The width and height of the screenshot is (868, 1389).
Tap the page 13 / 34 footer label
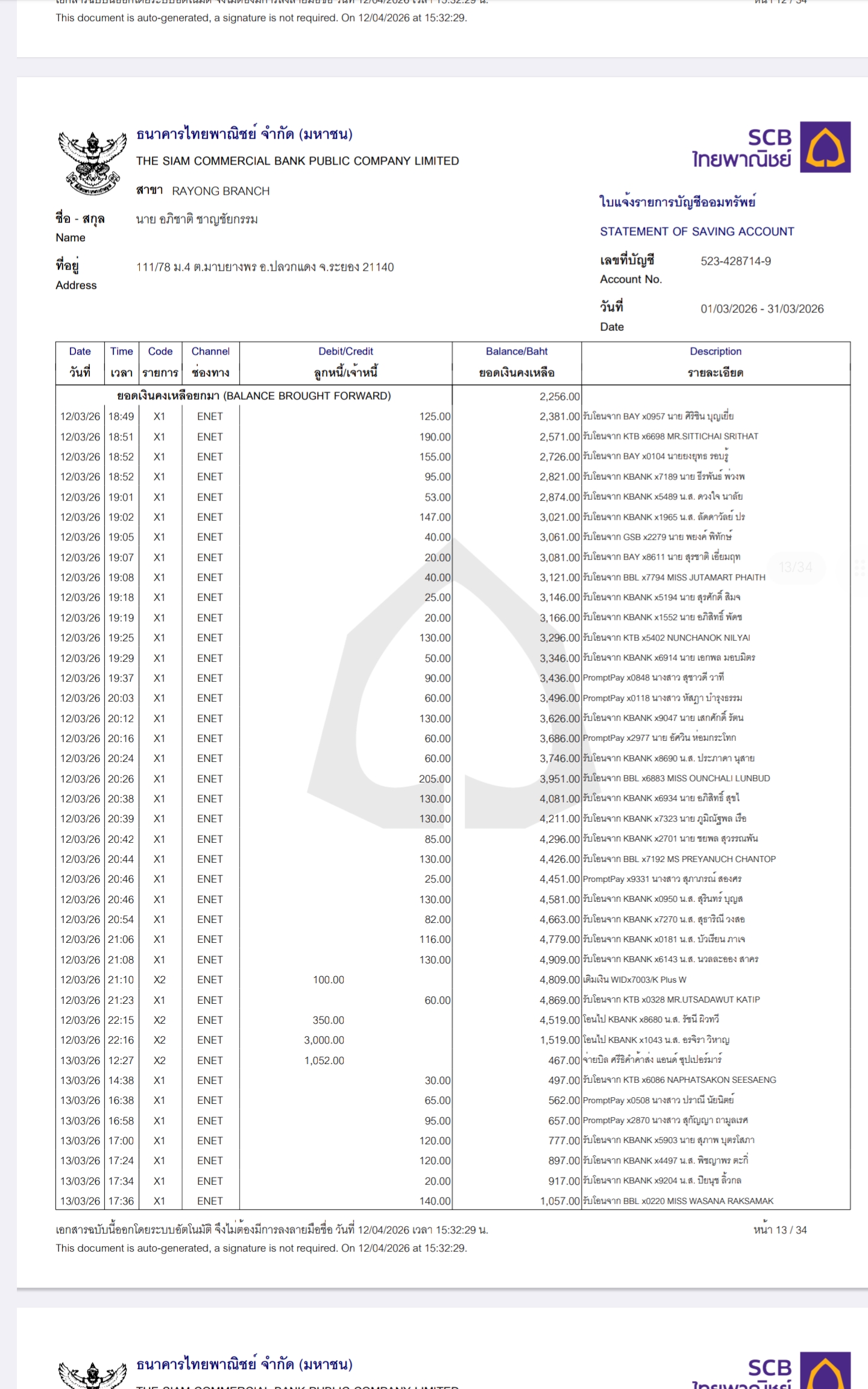779,1230
